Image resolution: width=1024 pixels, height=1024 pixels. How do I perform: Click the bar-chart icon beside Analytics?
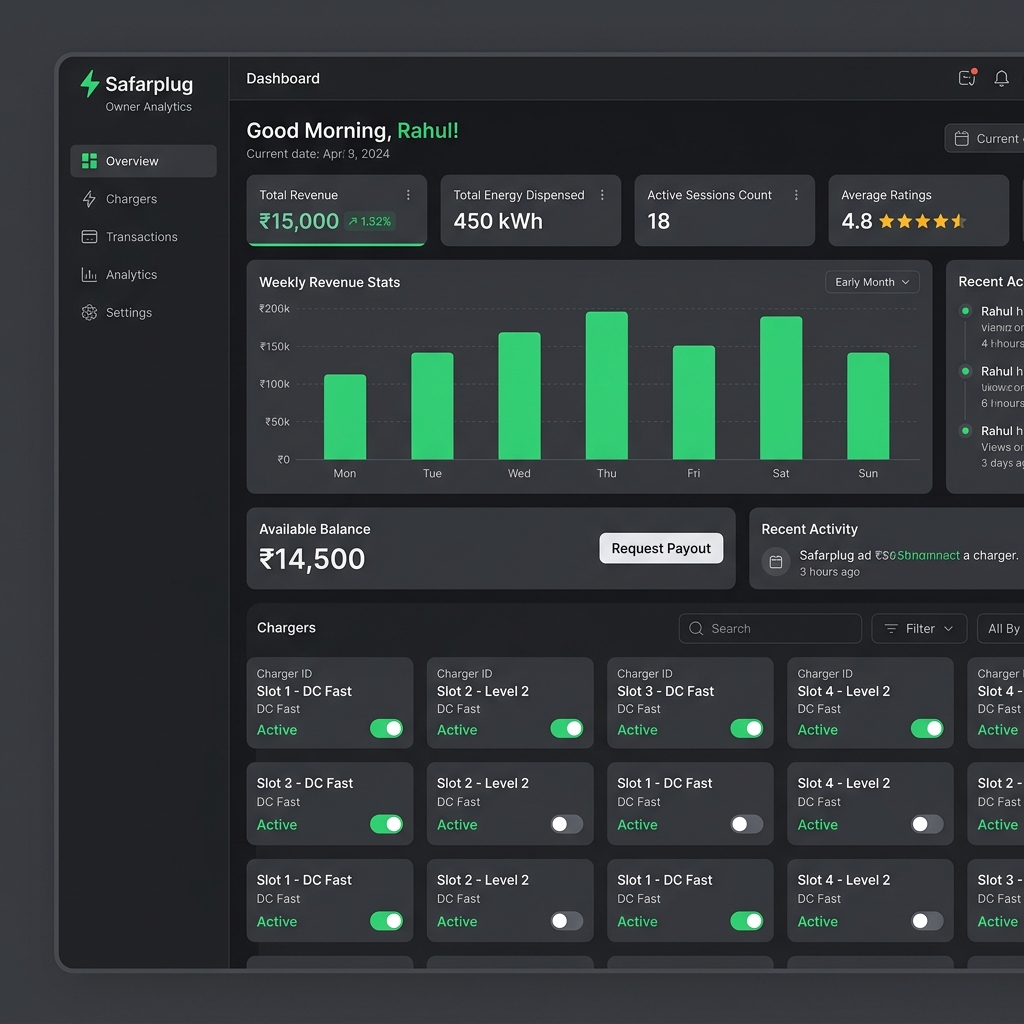point(89,274)
